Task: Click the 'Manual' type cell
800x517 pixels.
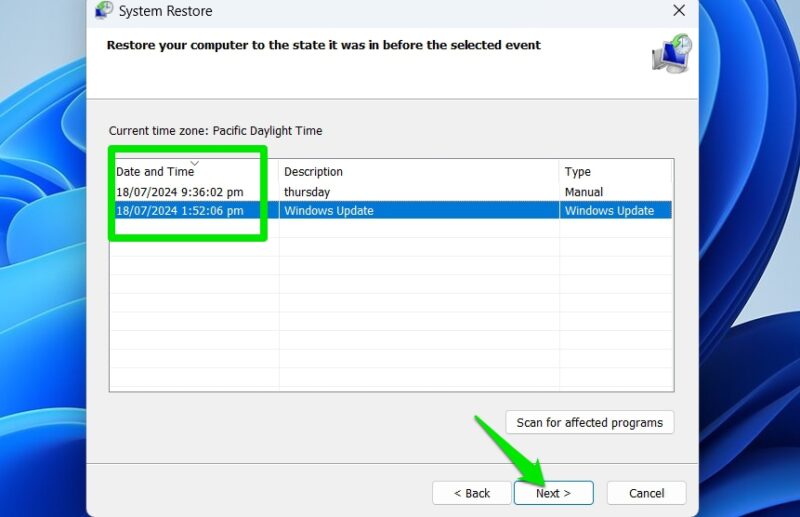Action: [584, 192]
